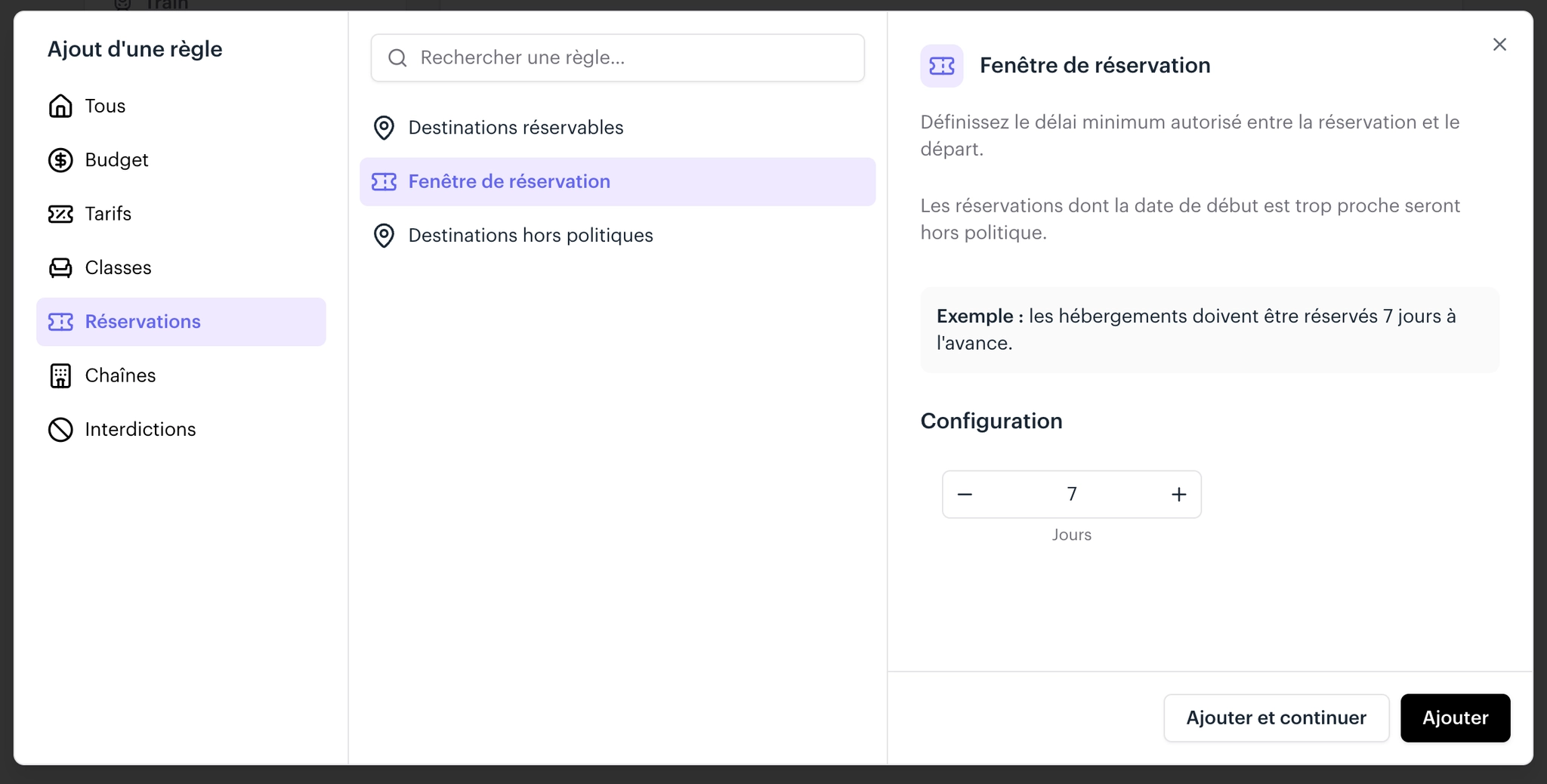Select the Fenêtre de réservation rule label

pyautogui.click(x=509, y=182)
